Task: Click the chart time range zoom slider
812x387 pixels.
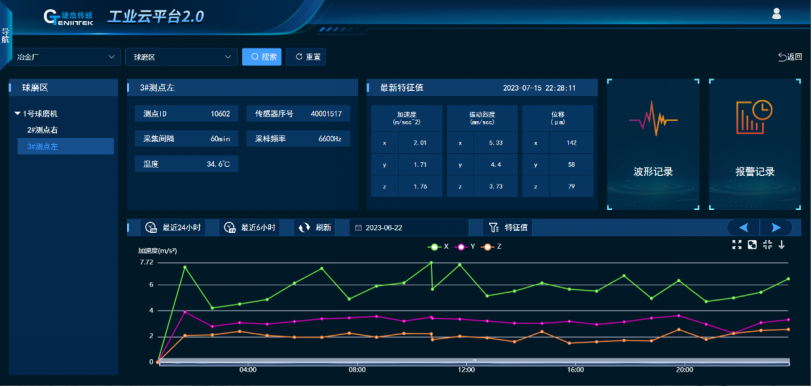Action: click(474, 361)
